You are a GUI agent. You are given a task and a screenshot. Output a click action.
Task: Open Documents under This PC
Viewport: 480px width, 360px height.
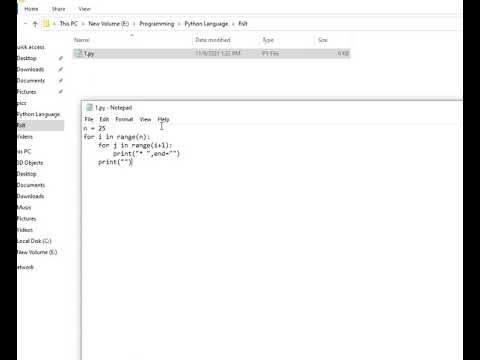(x=31, y=185)
